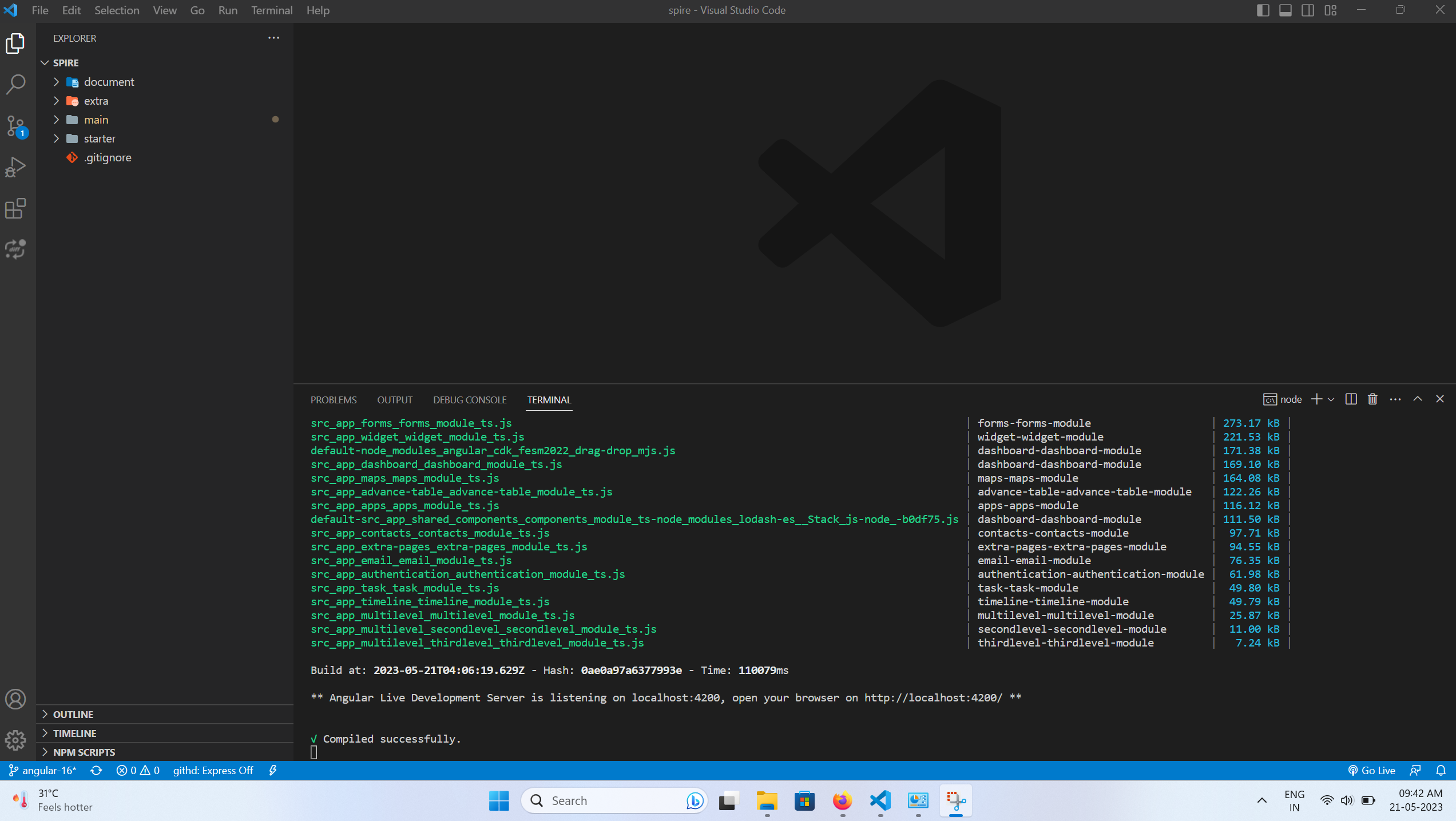
Task: Switch to the Debug Console tab
Action: 470,400
